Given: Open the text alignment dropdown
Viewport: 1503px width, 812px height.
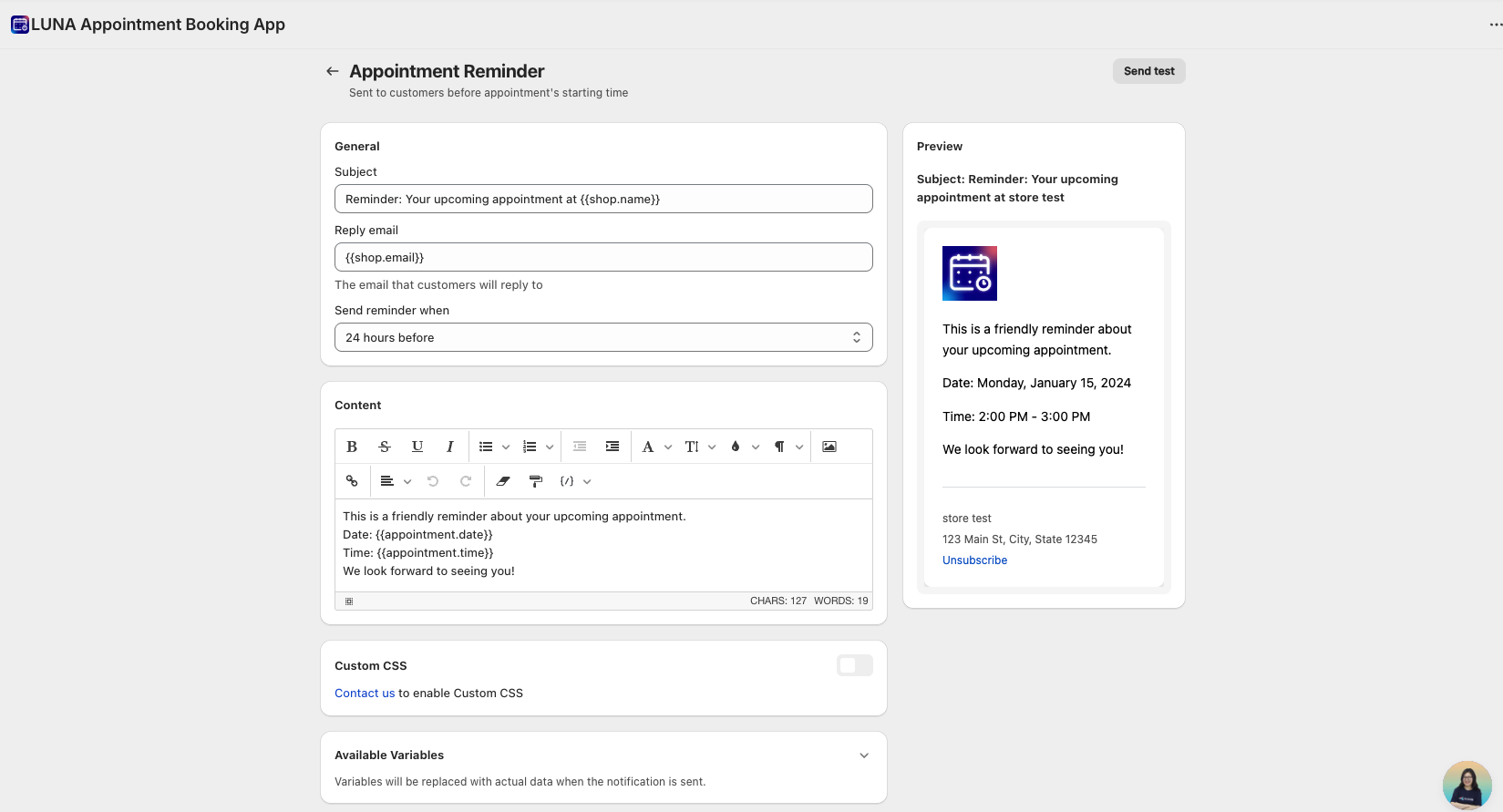Looking at the screenshot, I should [396, 481].
